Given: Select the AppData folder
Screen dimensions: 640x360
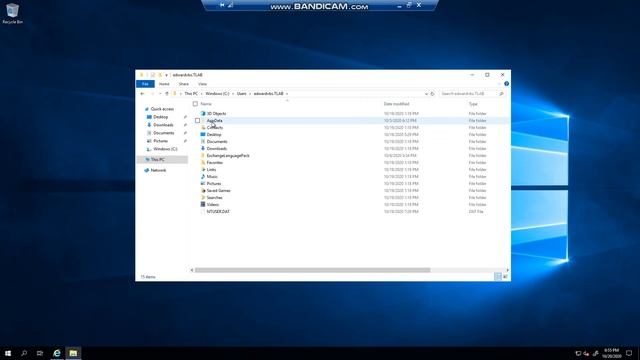Looking at the screenshot, I should (x=215, y=121).
